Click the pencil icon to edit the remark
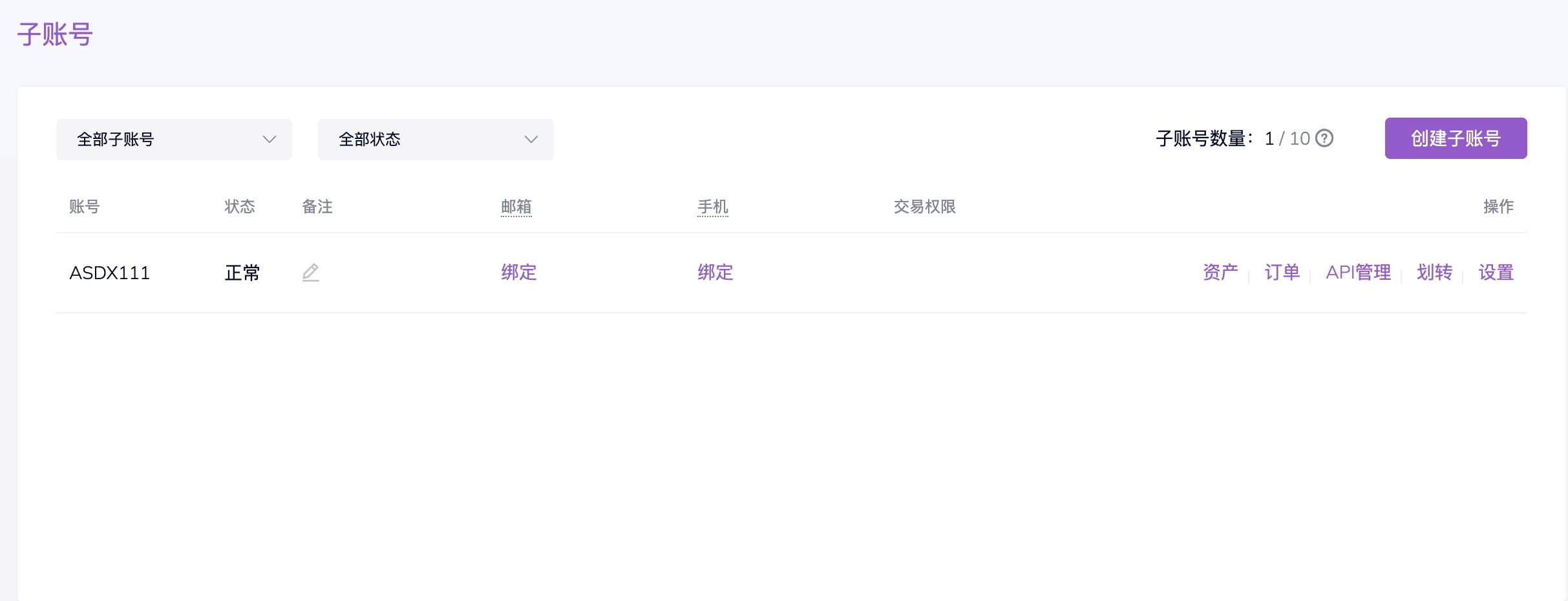This screenshot has height=601, width=1568. click(310, 273)
